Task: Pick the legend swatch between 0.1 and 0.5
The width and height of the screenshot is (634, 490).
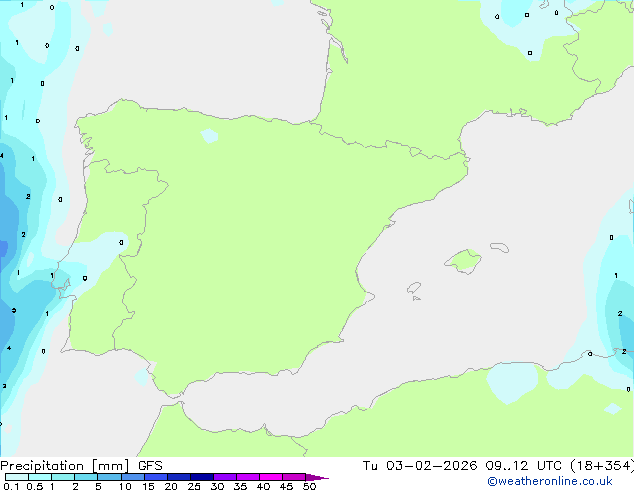Action: point(17,477)
